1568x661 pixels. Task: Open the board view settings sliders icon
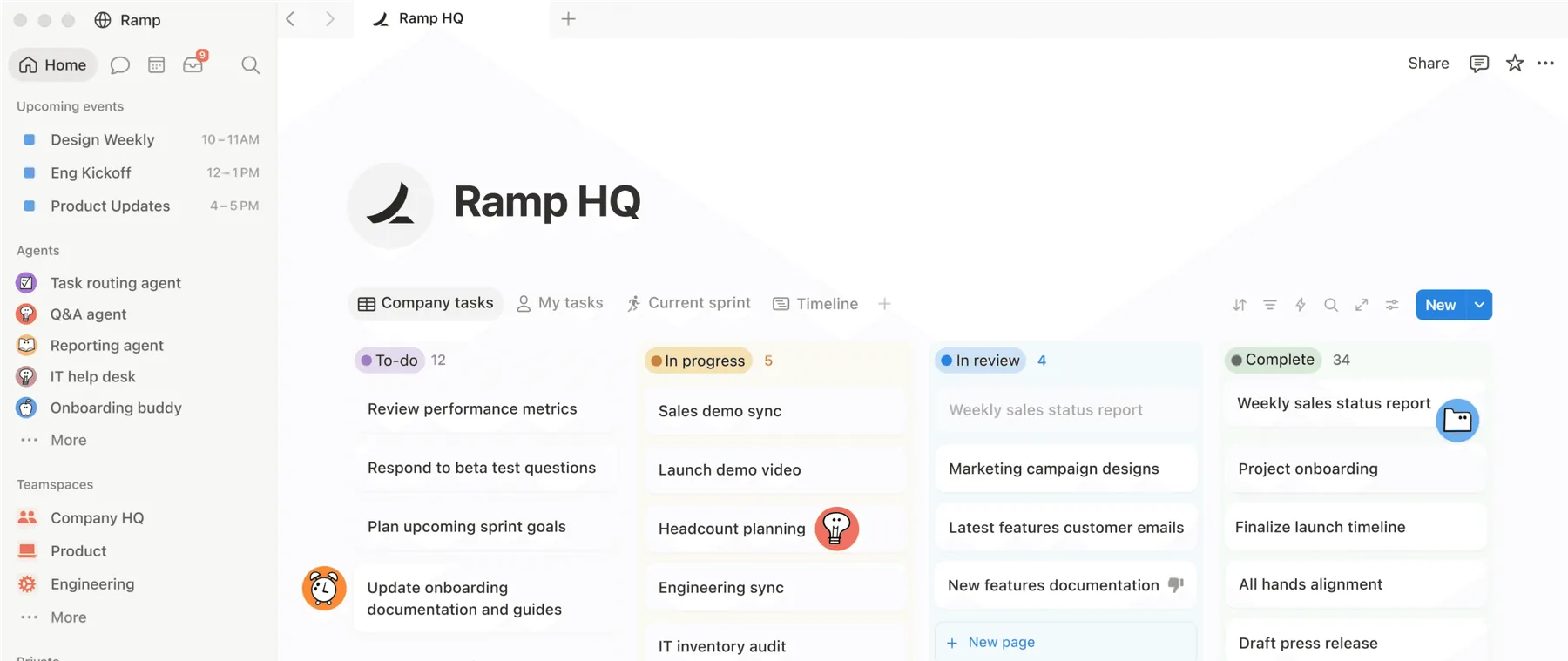coord(1392,305)
